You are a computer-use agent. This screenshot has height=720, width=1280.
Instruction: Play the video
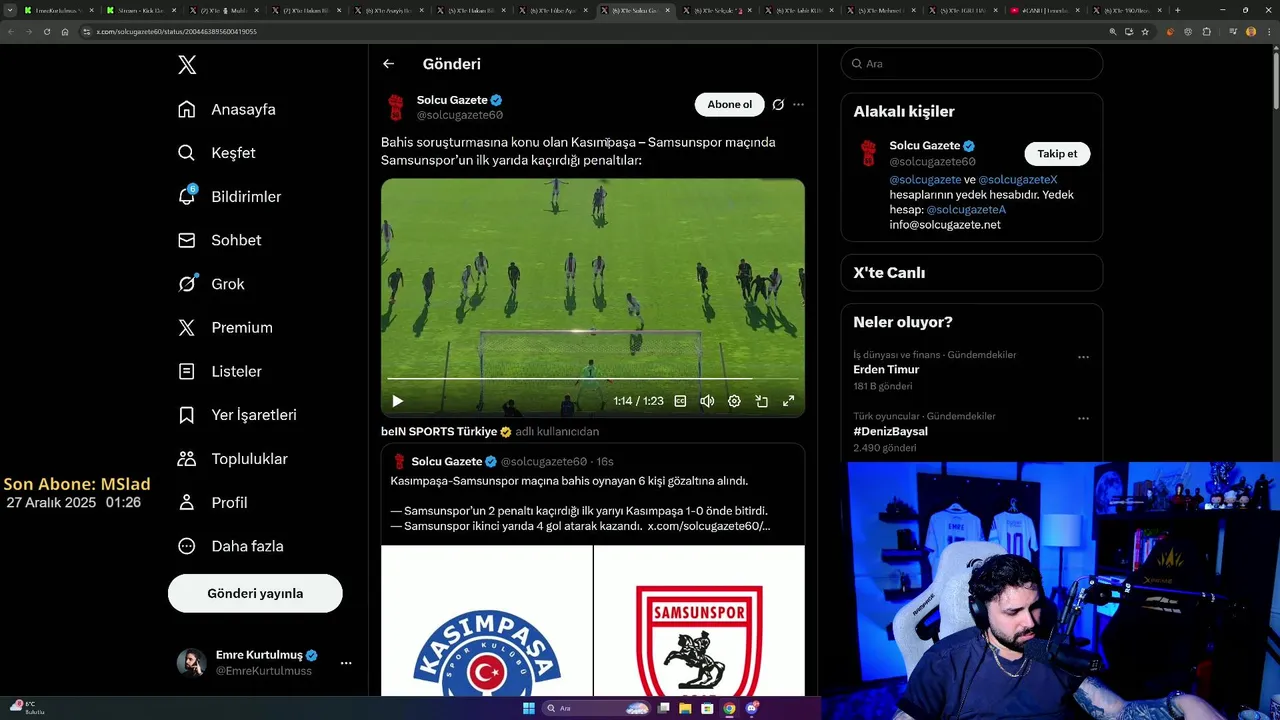(x=397, y=401)
